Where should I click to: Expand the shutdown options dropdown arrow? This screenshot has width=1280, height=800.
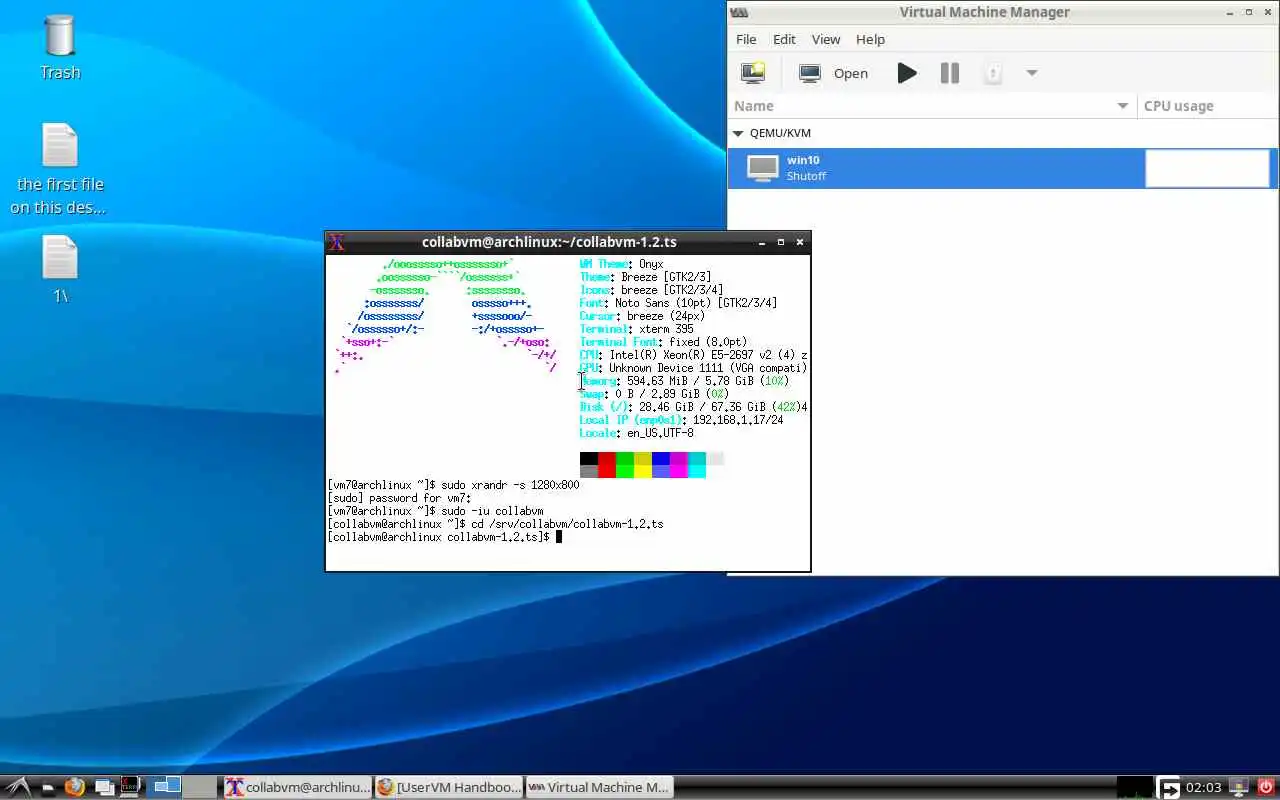[x=1032, y=73]
